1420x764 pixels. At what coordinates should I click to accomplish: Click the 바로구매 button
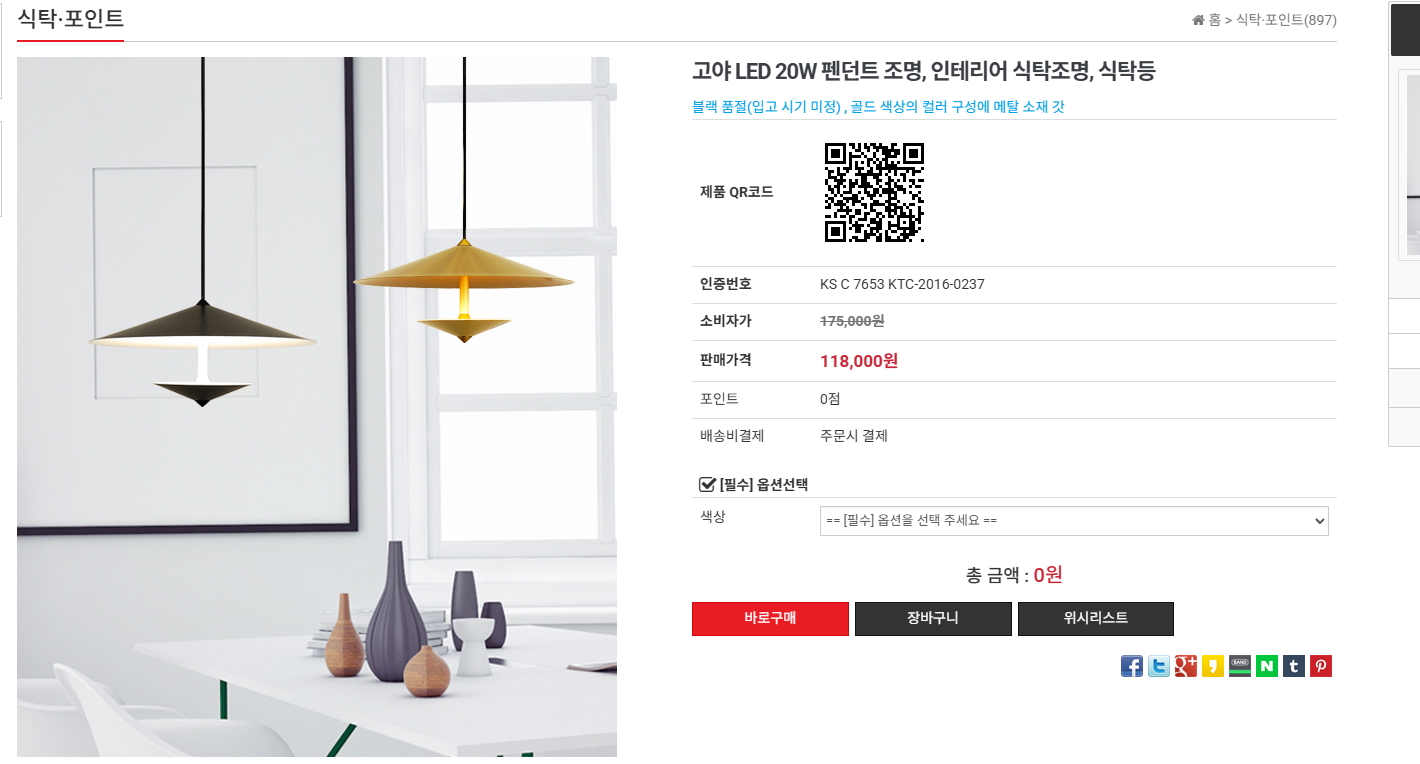click(x=770, y=618)
